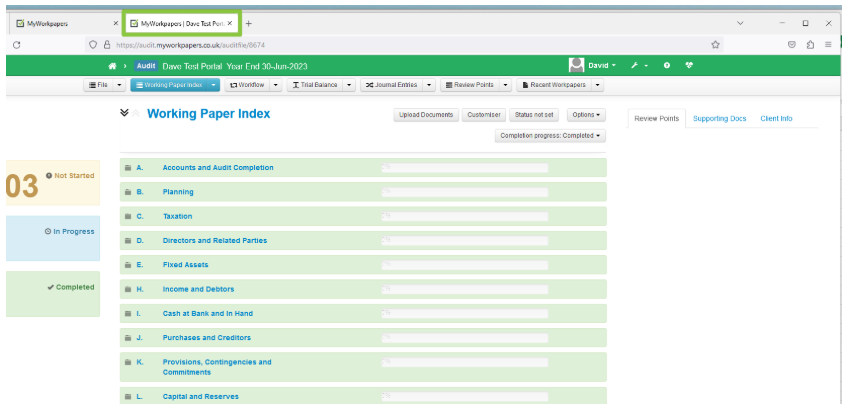Bookmark this page with star icon
The height and width of the screenshot is (414, 850).
click(715, 44)
